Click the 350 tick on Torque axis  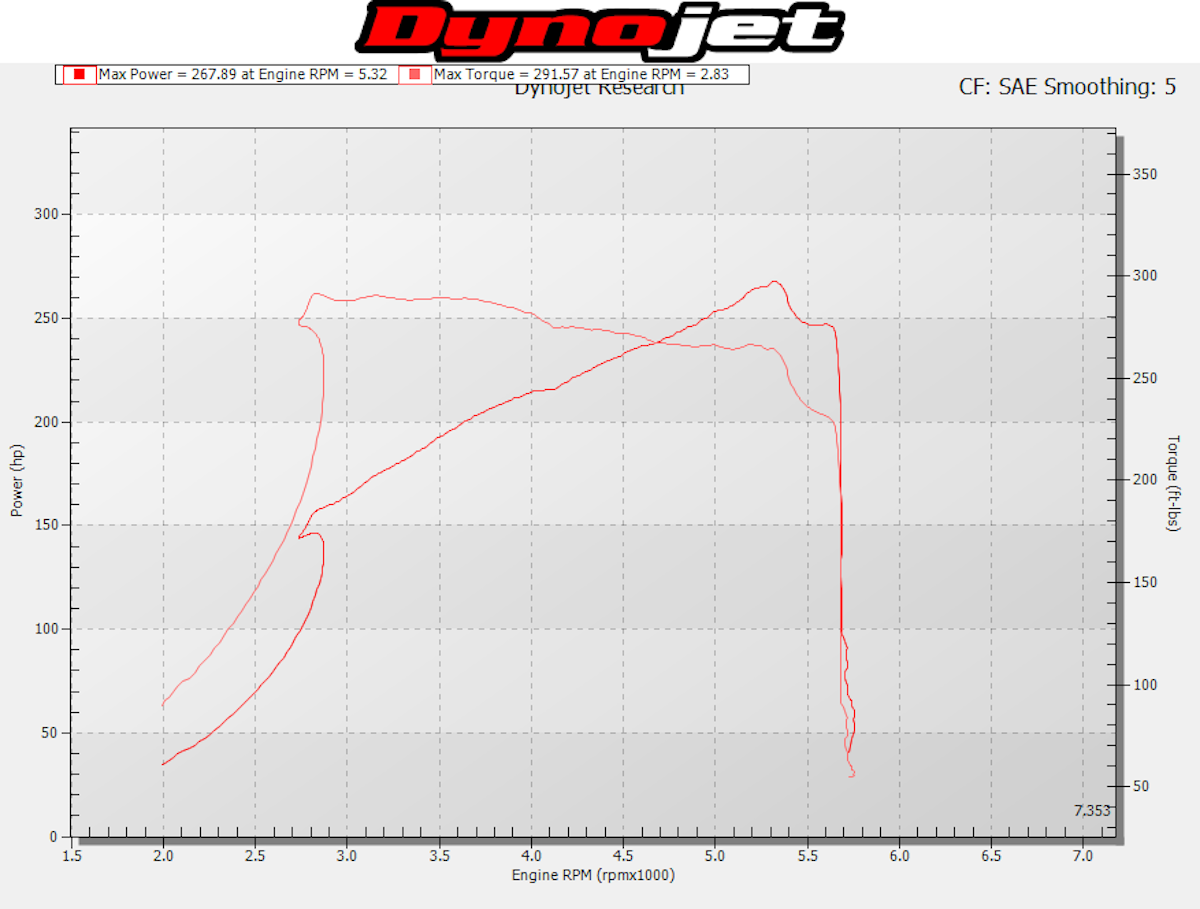pos(1145,174)
